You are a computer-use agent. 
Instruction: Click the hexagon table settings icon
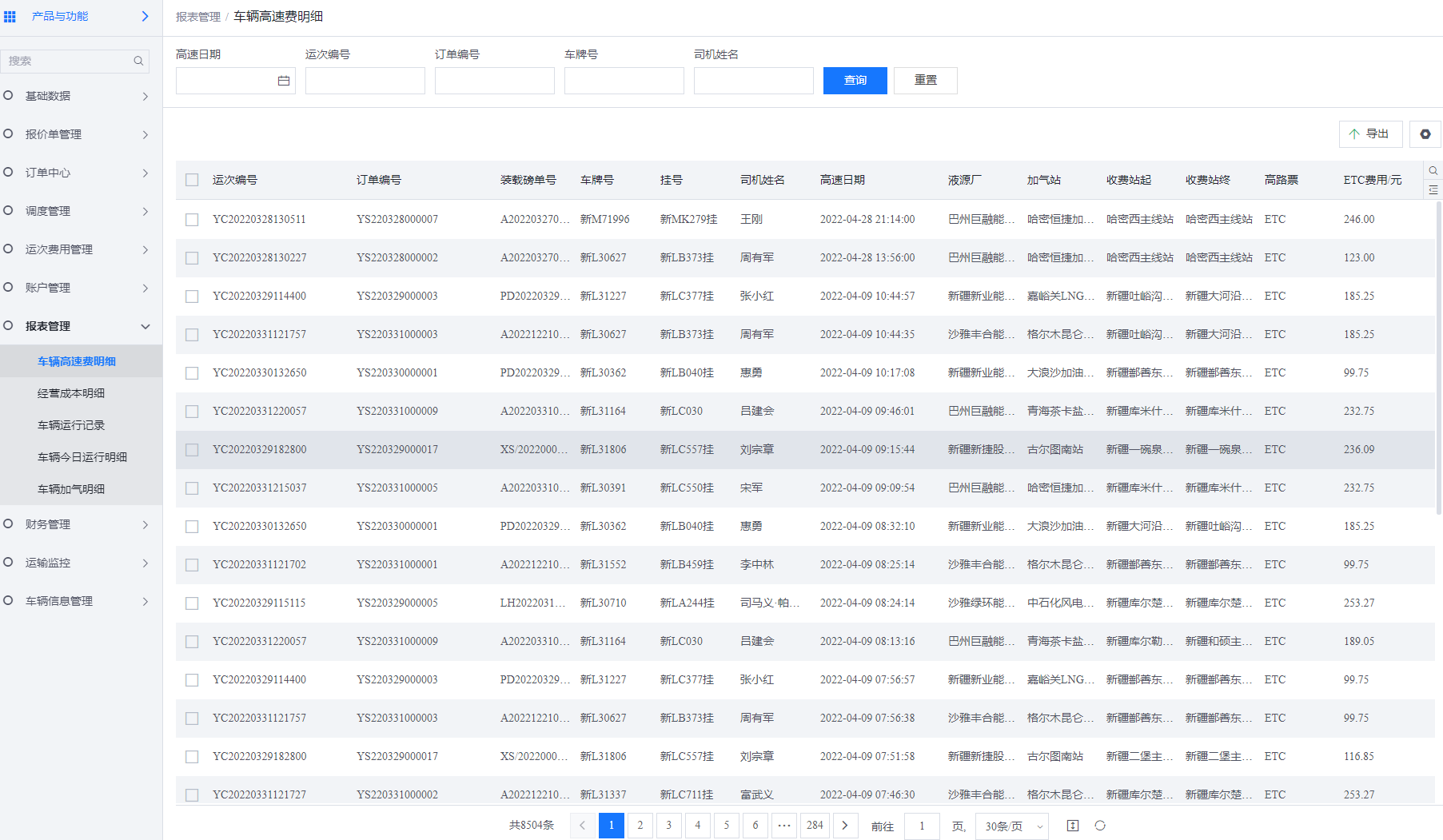pos(1425,134)
